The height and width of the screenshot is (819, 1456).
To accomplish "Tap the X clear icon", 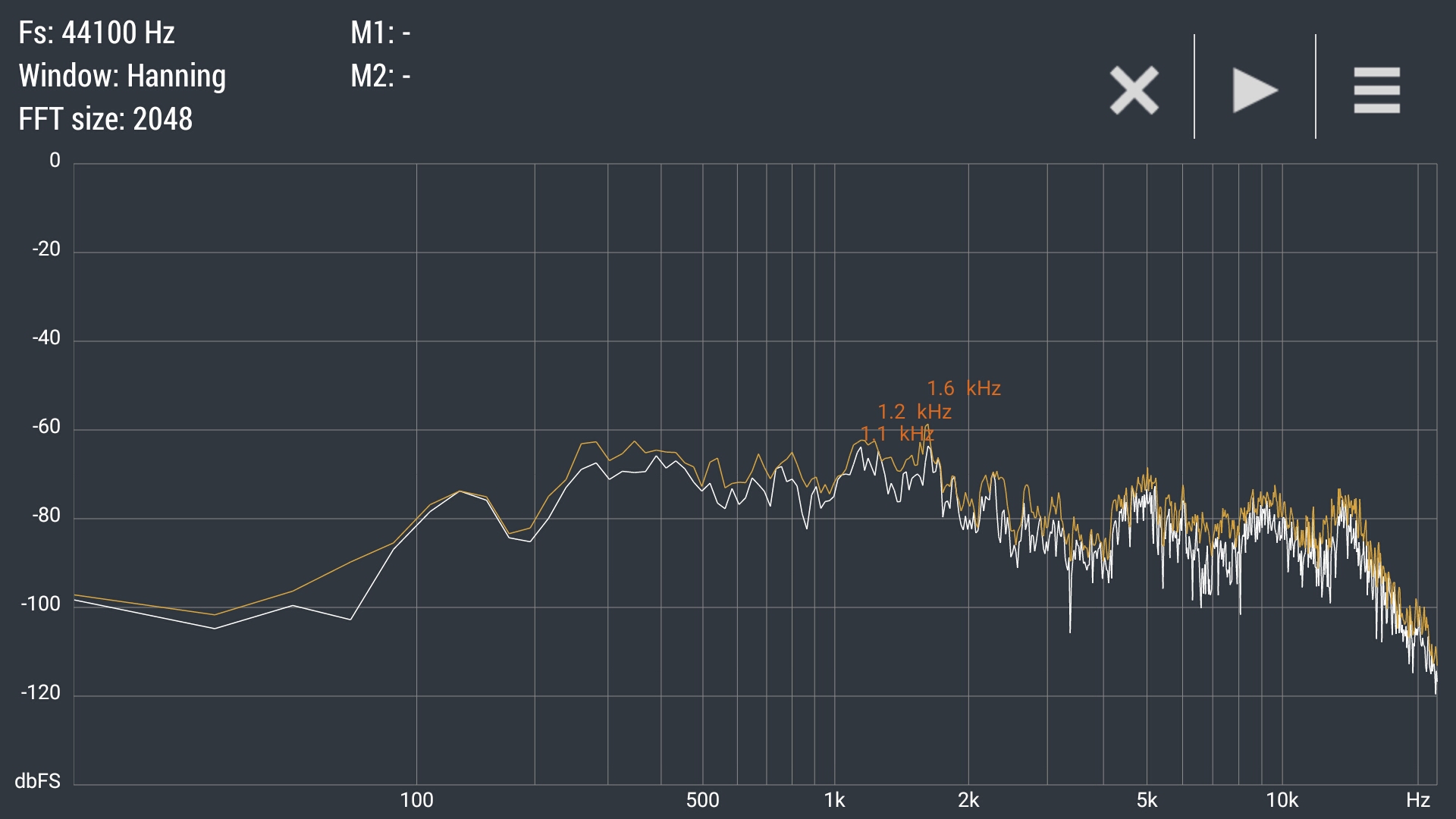I will (x=1134, y=90).
